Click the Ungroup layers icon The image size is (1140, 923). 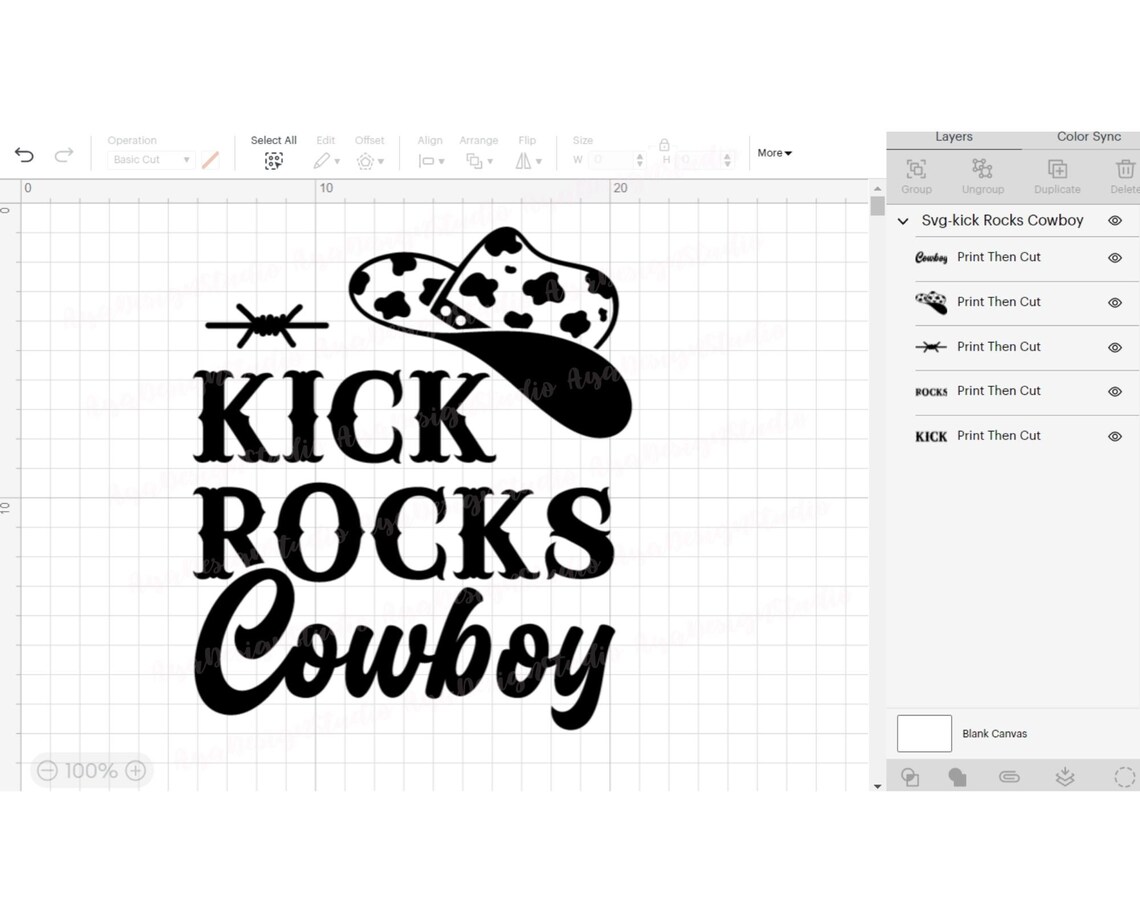pyautogui.click(x=982, y=169)
